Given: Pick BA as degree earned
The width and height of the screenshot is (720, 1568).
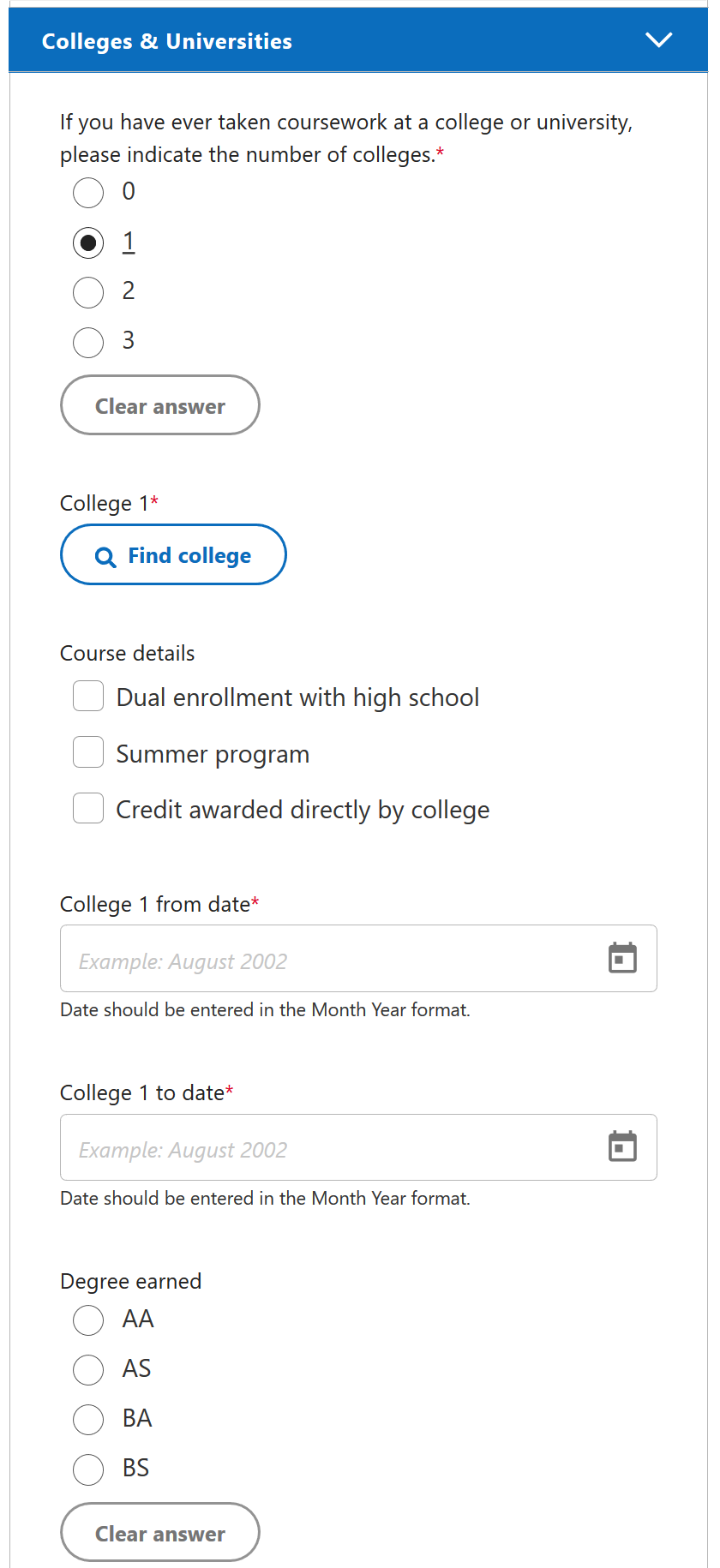Looking at the screenshot, I should (x=88, y=1419).
